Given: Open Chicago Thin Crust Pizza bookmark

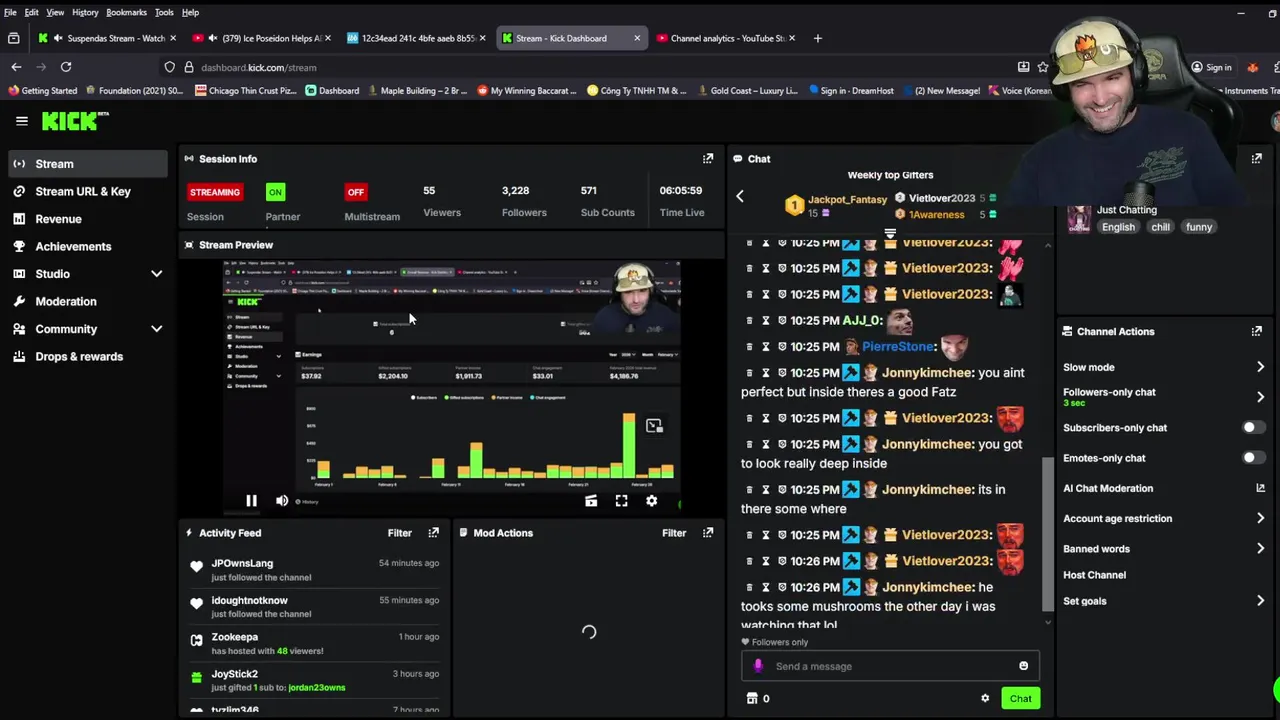Looking at the screenshot, I should (x=245, y=91).
